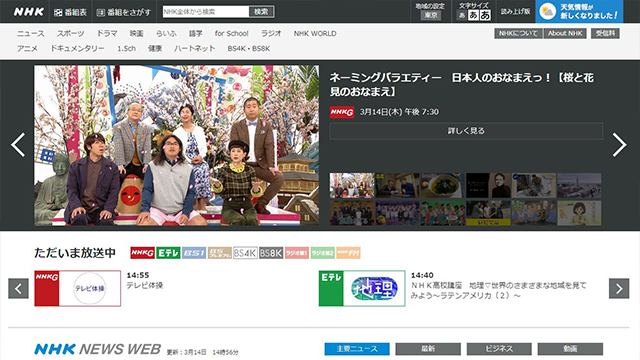Select the green-background group thumbnail
Viewport: 640px width, 360px height.
point(442,213)
